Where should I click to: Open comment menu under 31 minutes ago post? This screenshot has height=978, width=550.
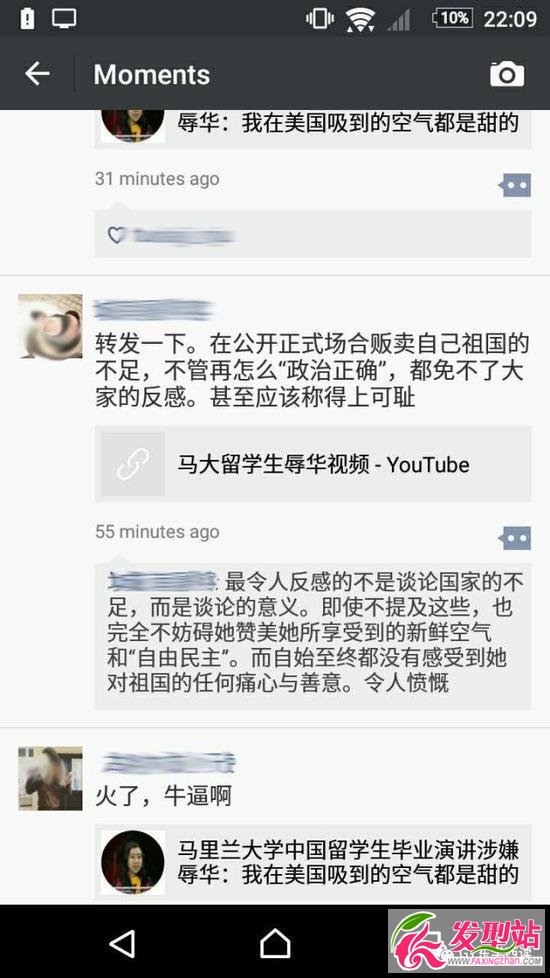(514, 185)
